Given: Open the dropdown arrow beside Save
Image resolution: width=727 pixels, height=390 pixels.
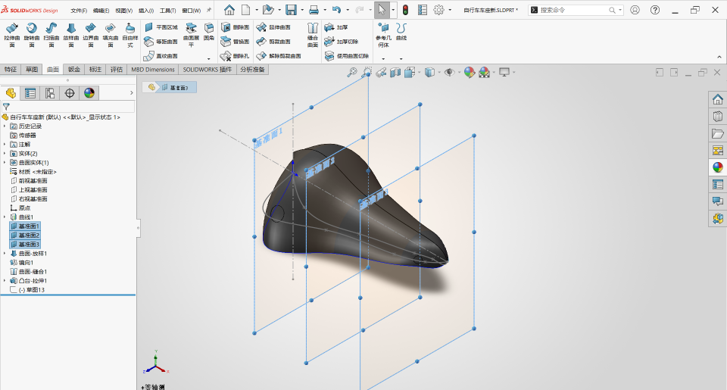Looking at the screenshot, I should point(302,10).
